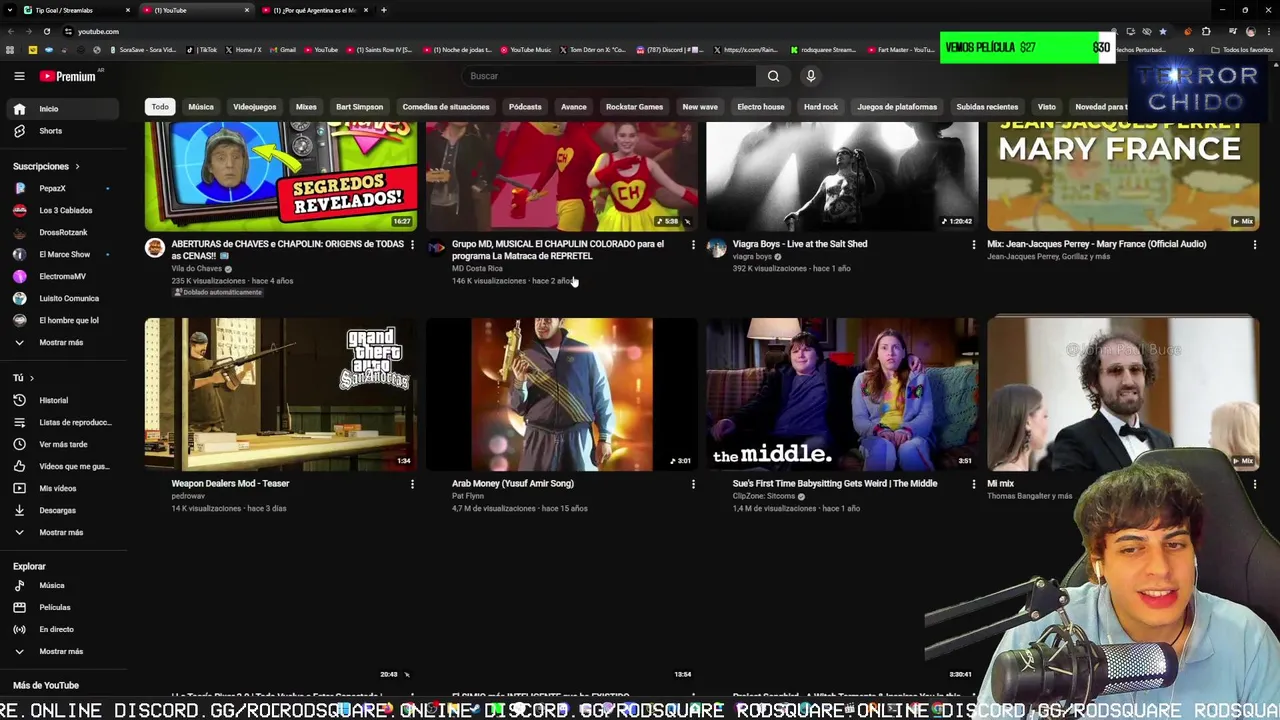Open options for Arab Money video
The image size is (1280, 720).
point(693,484)
